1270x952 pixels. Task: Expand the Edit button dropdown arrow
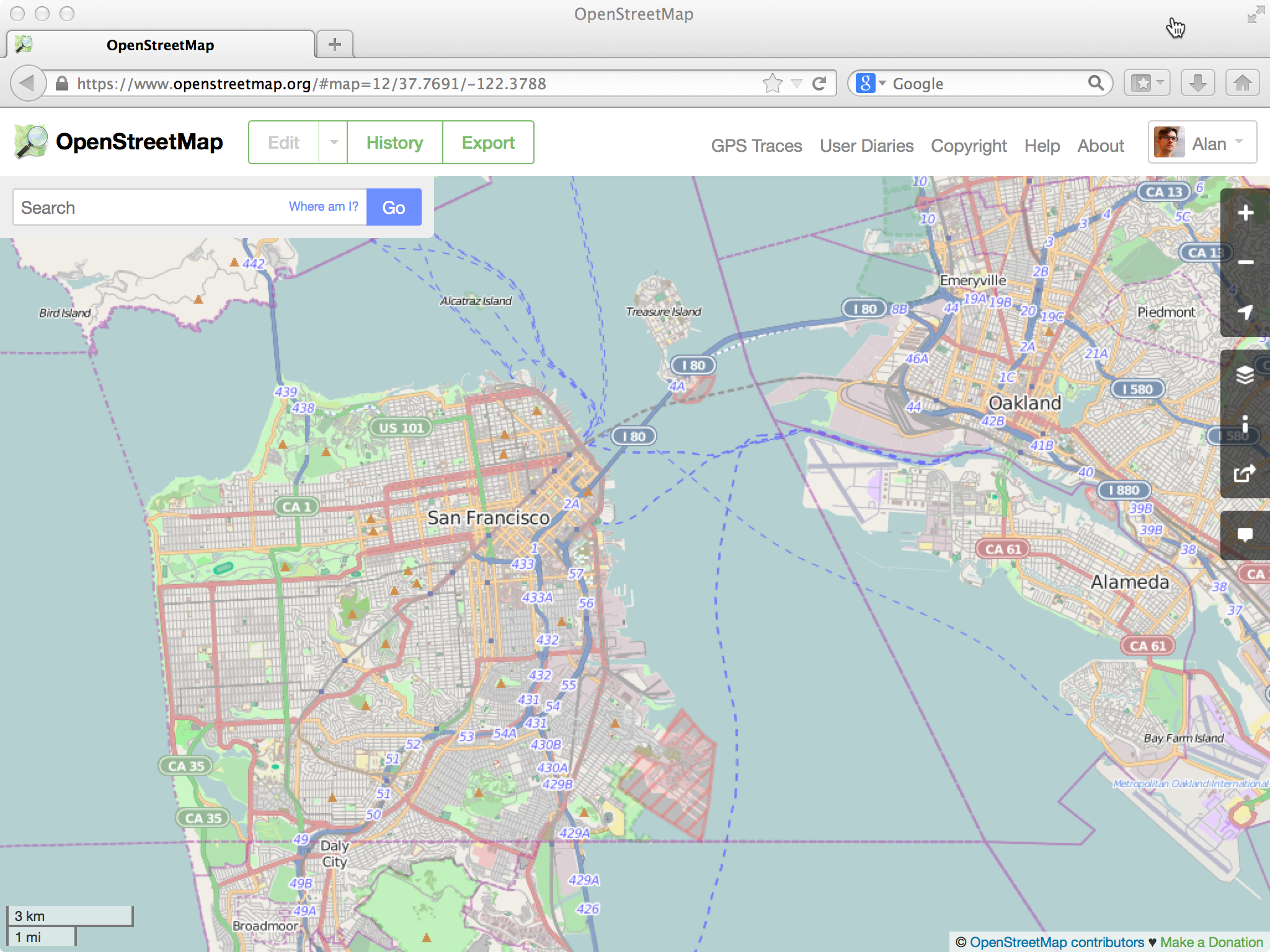334,143
